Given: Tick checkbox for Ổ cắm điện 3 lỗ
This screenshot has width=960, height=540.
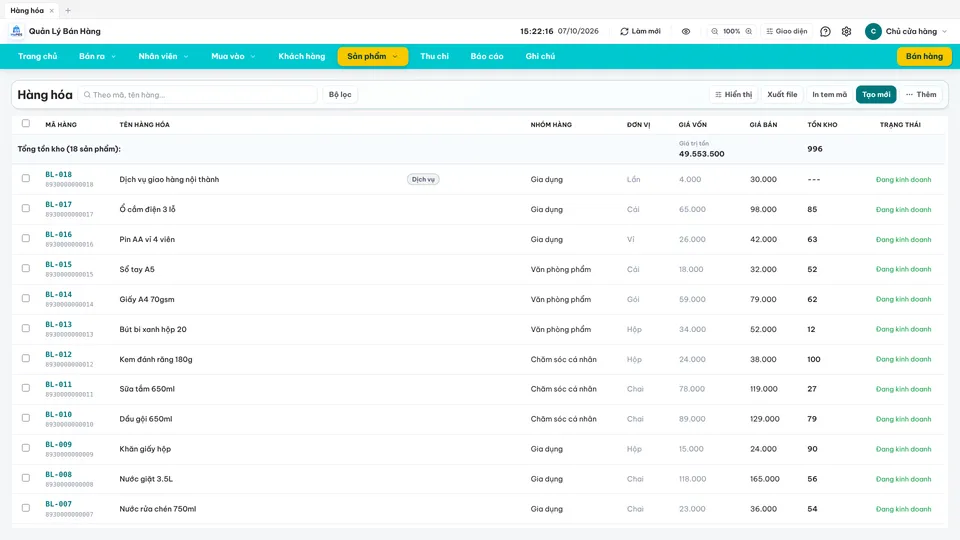Looking at the screenshot, I should (26, 208).
